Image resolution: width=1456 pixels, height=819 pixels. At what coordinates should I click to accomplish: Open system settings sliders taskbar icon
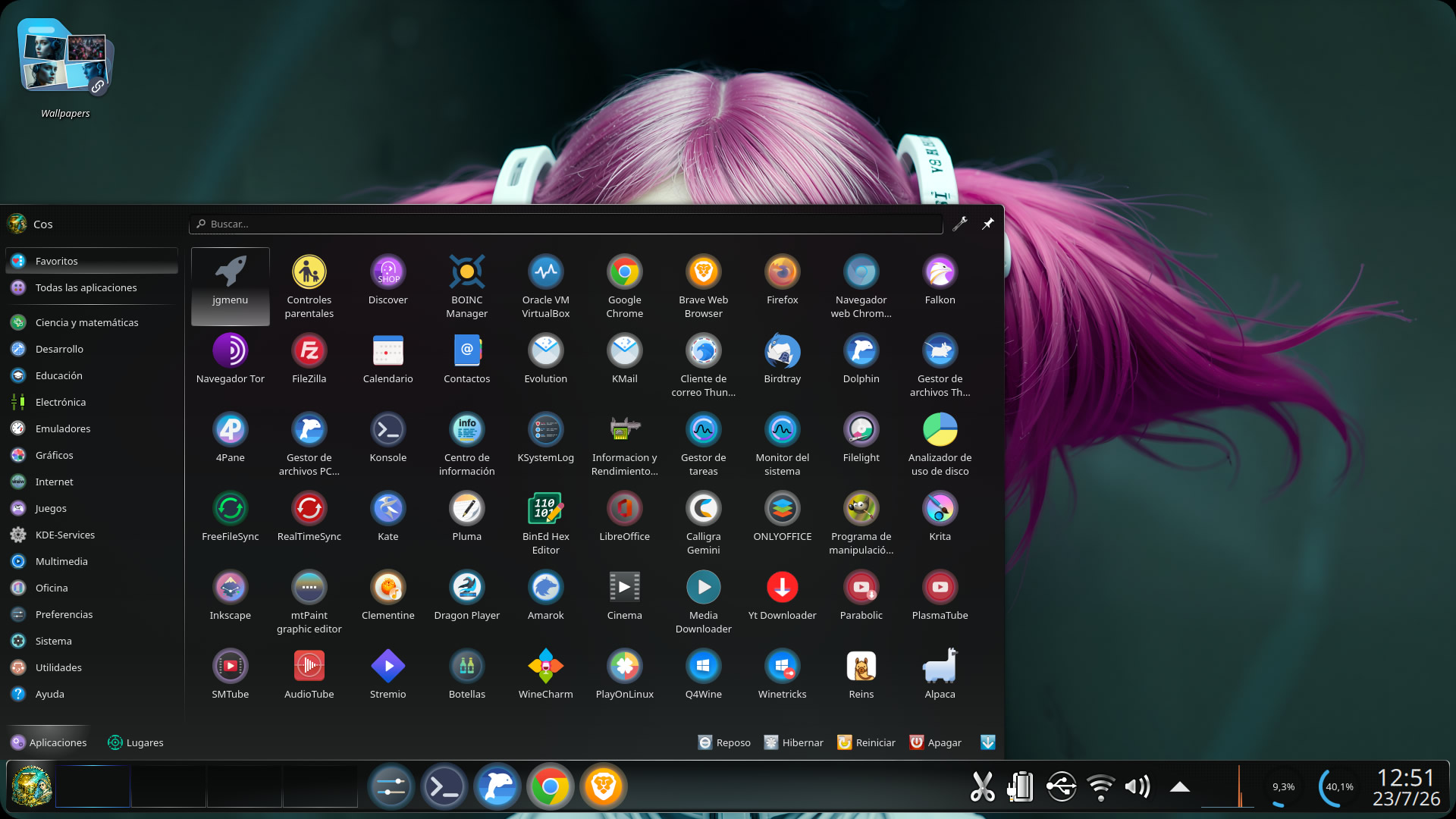391,787
